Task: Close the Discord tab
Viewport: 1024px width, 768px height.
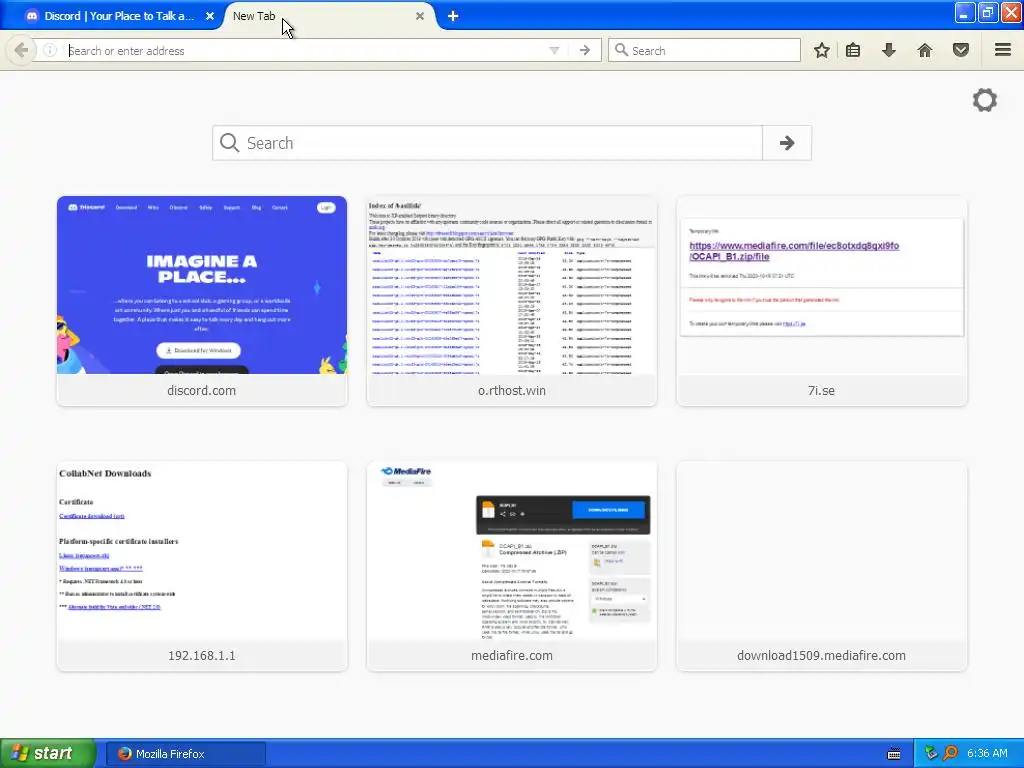Action: (x=210, y=16)
